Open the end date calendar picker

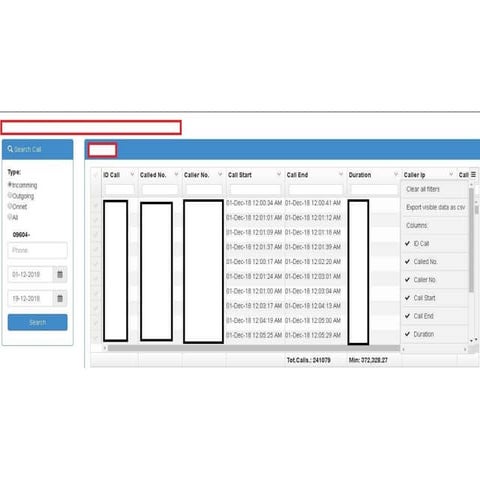pyautogui.click(x=60, y=298)
